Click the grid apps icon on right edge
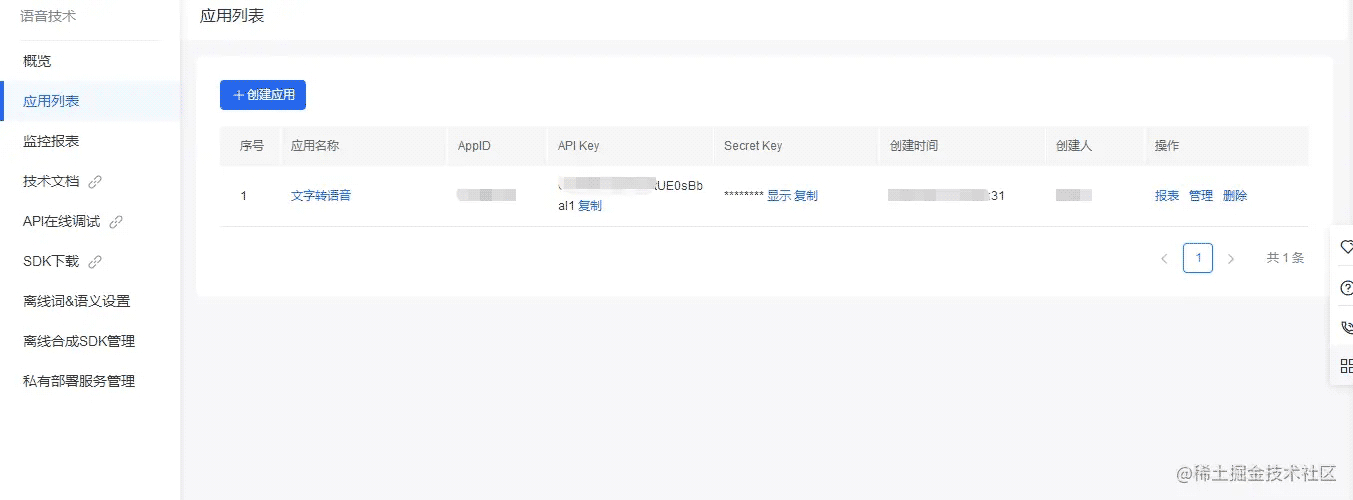Screen dimensions: 1353x500 pos(1345,366)
